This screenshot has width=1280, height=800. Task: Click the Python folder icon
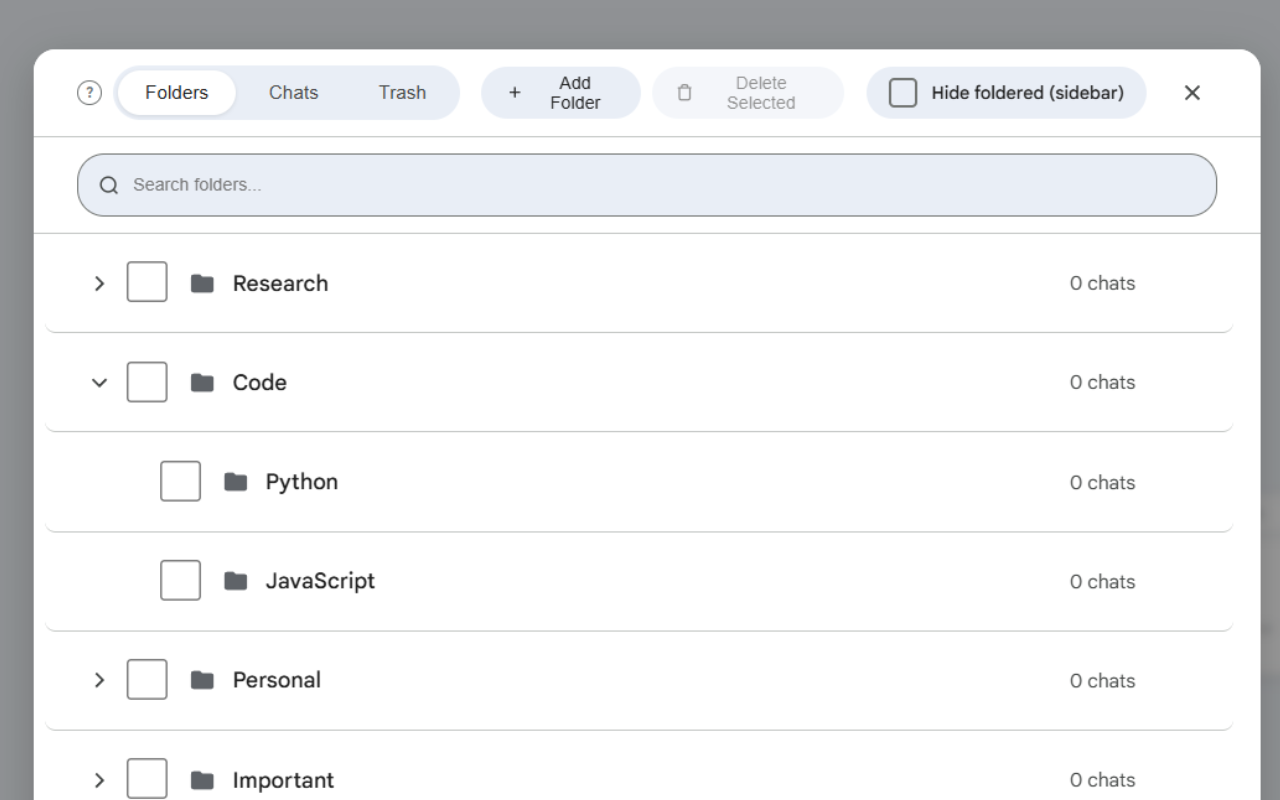236,482
